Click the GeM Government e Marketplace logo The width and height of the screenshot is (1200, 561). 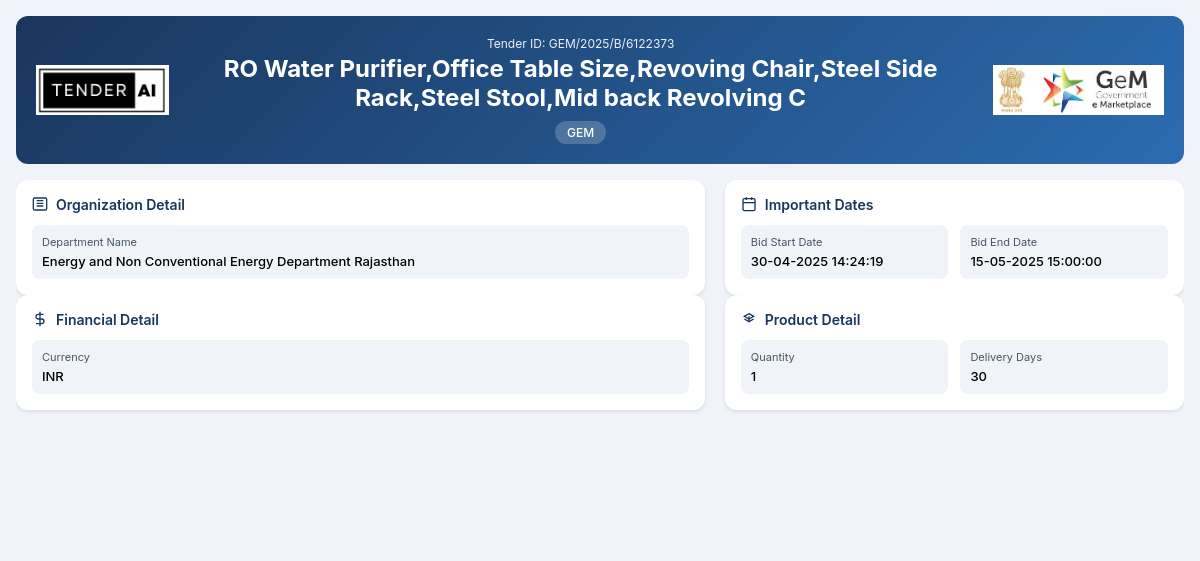coord(1097,90)
